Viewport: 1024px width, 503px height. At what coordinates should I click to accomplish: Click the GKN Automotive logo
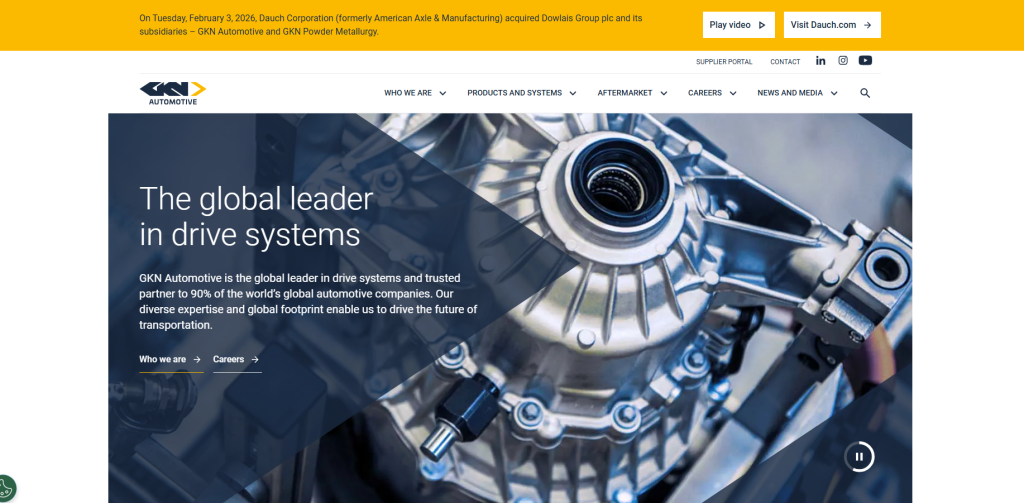[173, 93]
